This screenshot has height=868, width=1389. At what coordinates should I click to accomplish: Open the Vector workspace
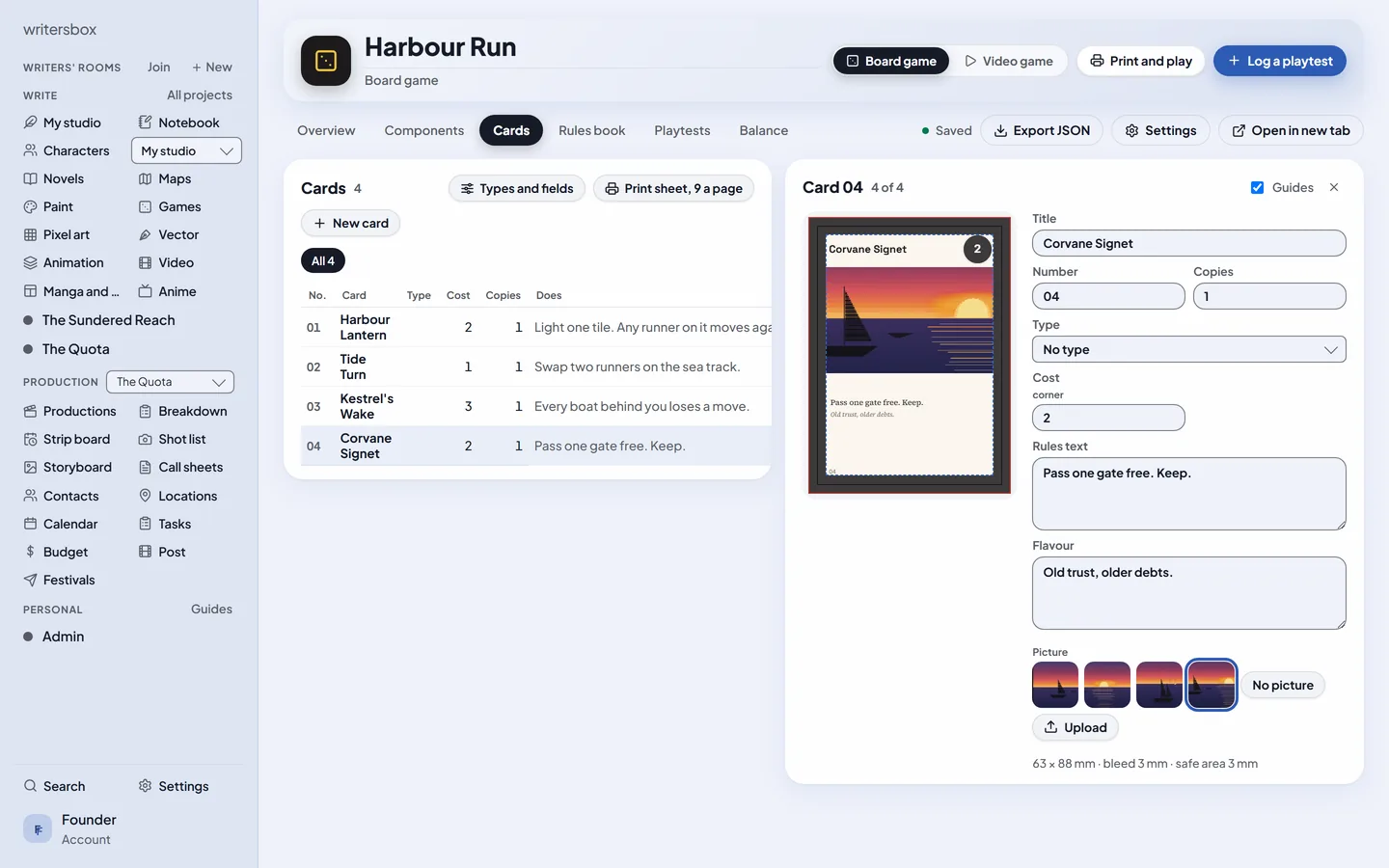point(169,234)
